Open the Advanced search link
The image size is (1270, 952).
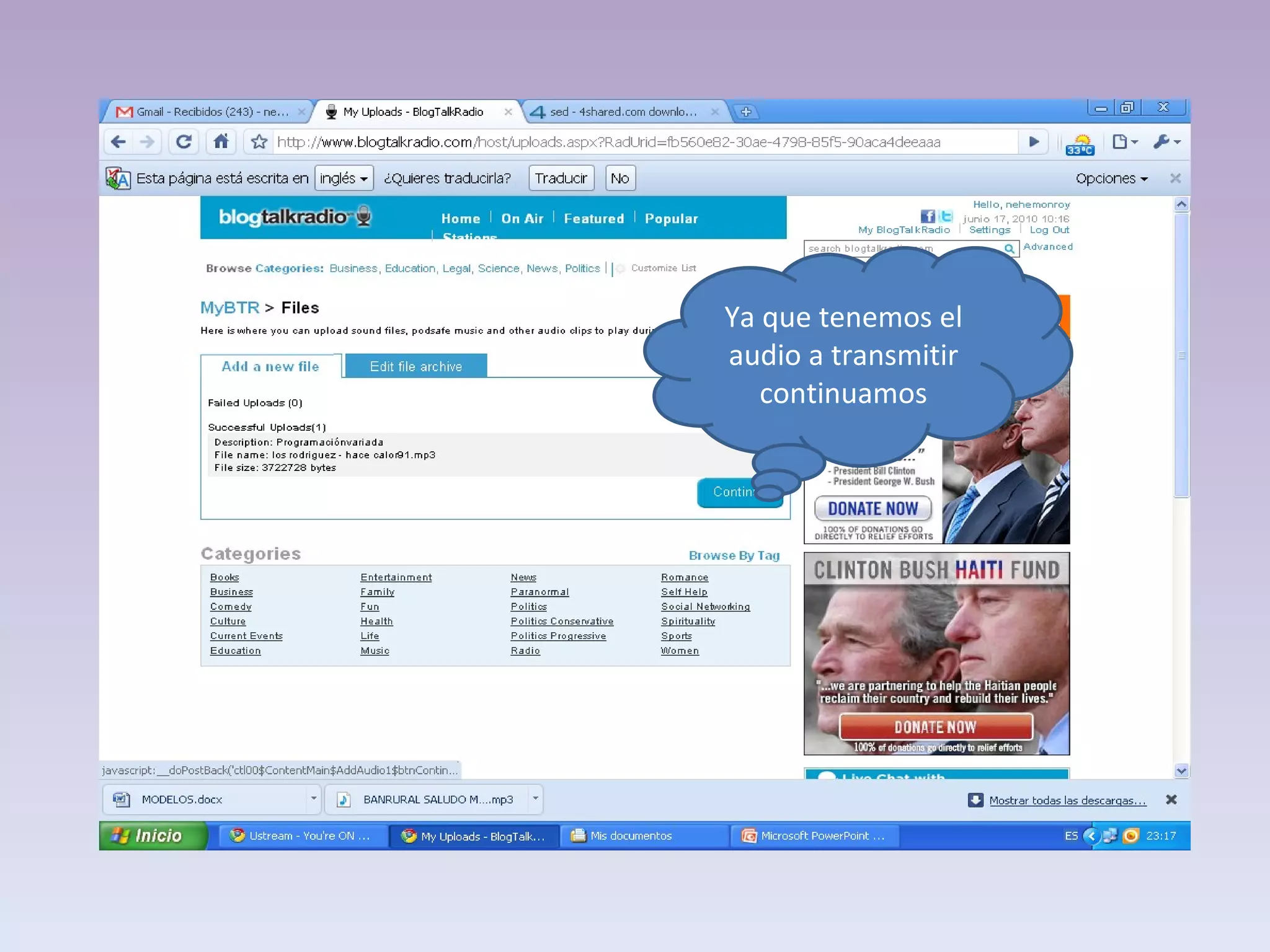click(1047, 247)
